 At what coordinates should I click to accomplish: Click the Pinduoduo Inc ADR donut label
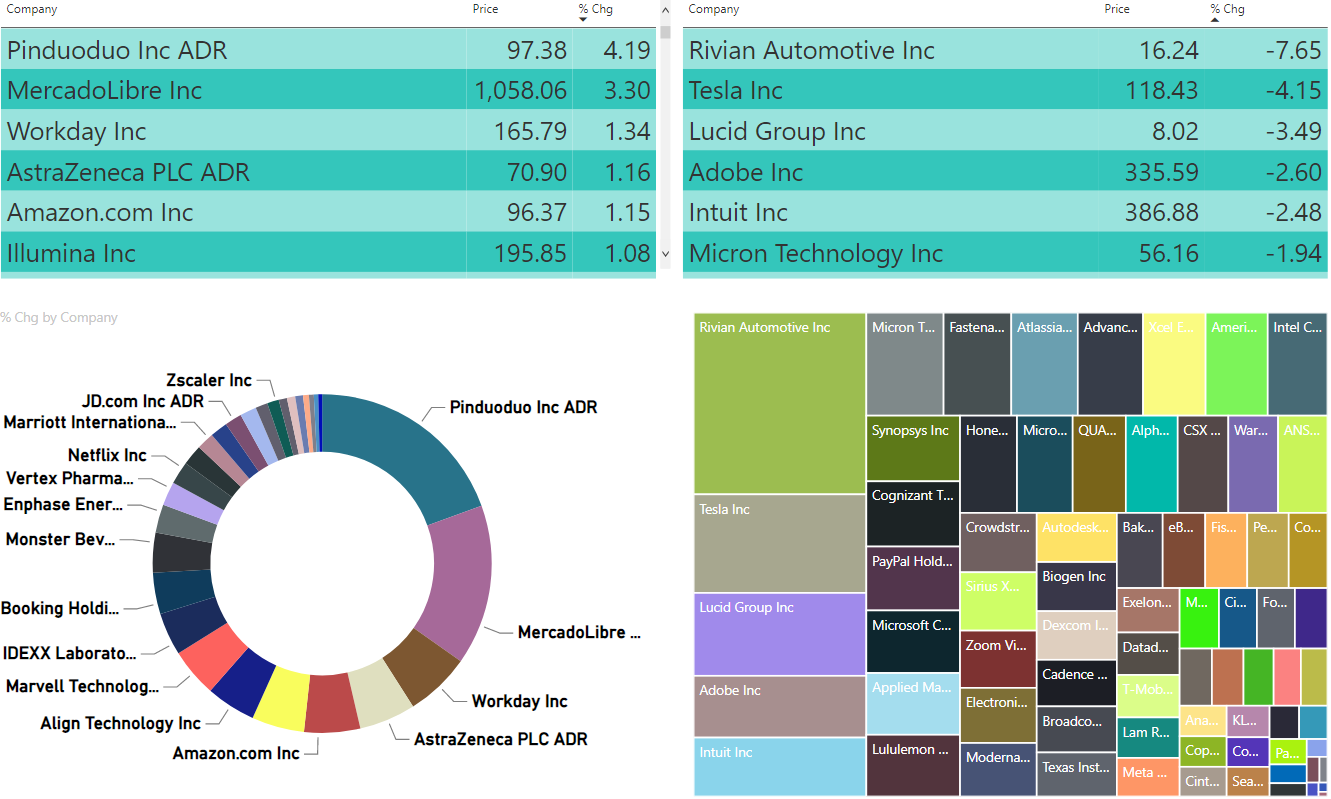[x=523, y=407]
